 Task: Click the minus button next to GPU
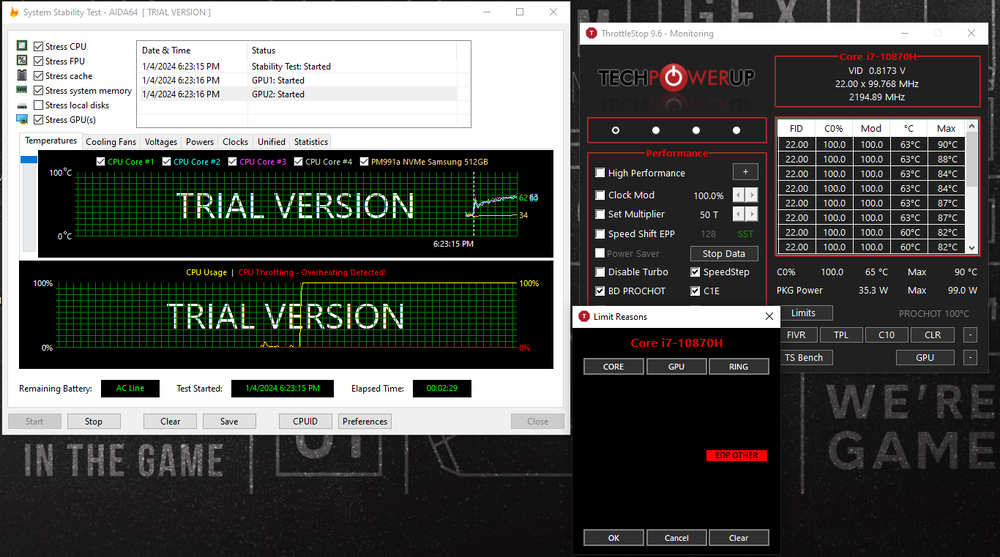pyautogui.click(x=970, y=358)
